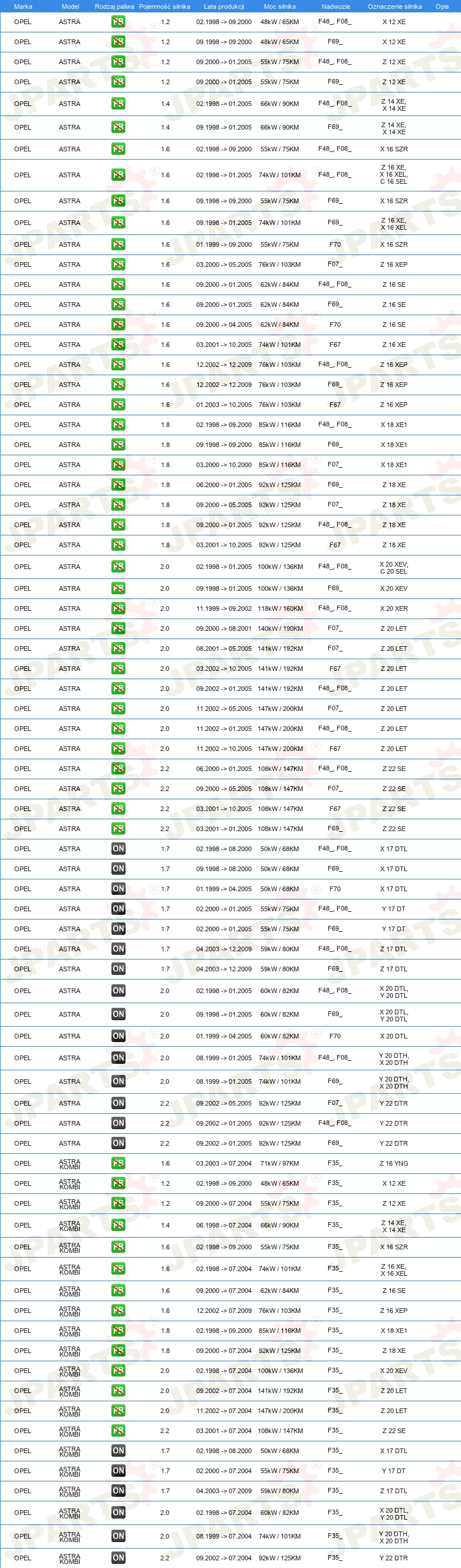Click the Opis column header

(442, 6)
